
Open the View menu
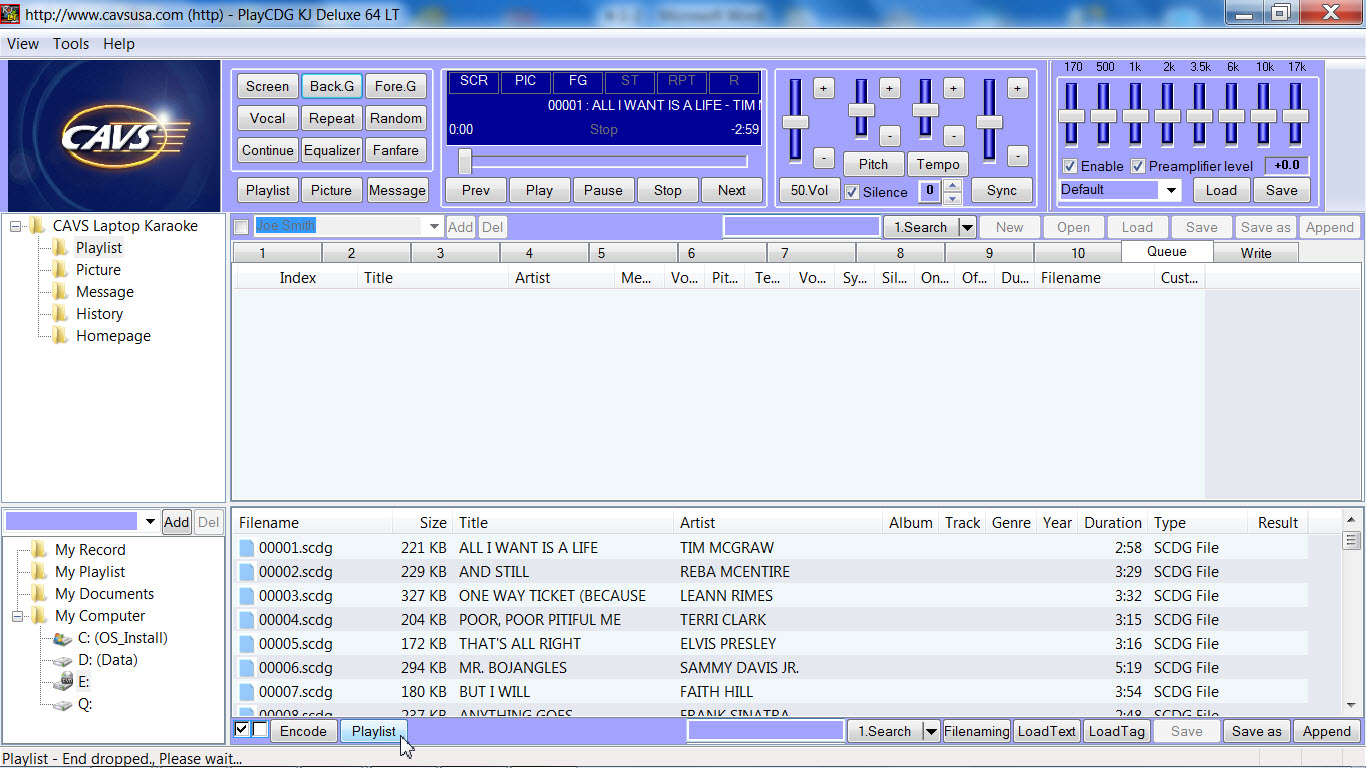[x=23, y=44]
